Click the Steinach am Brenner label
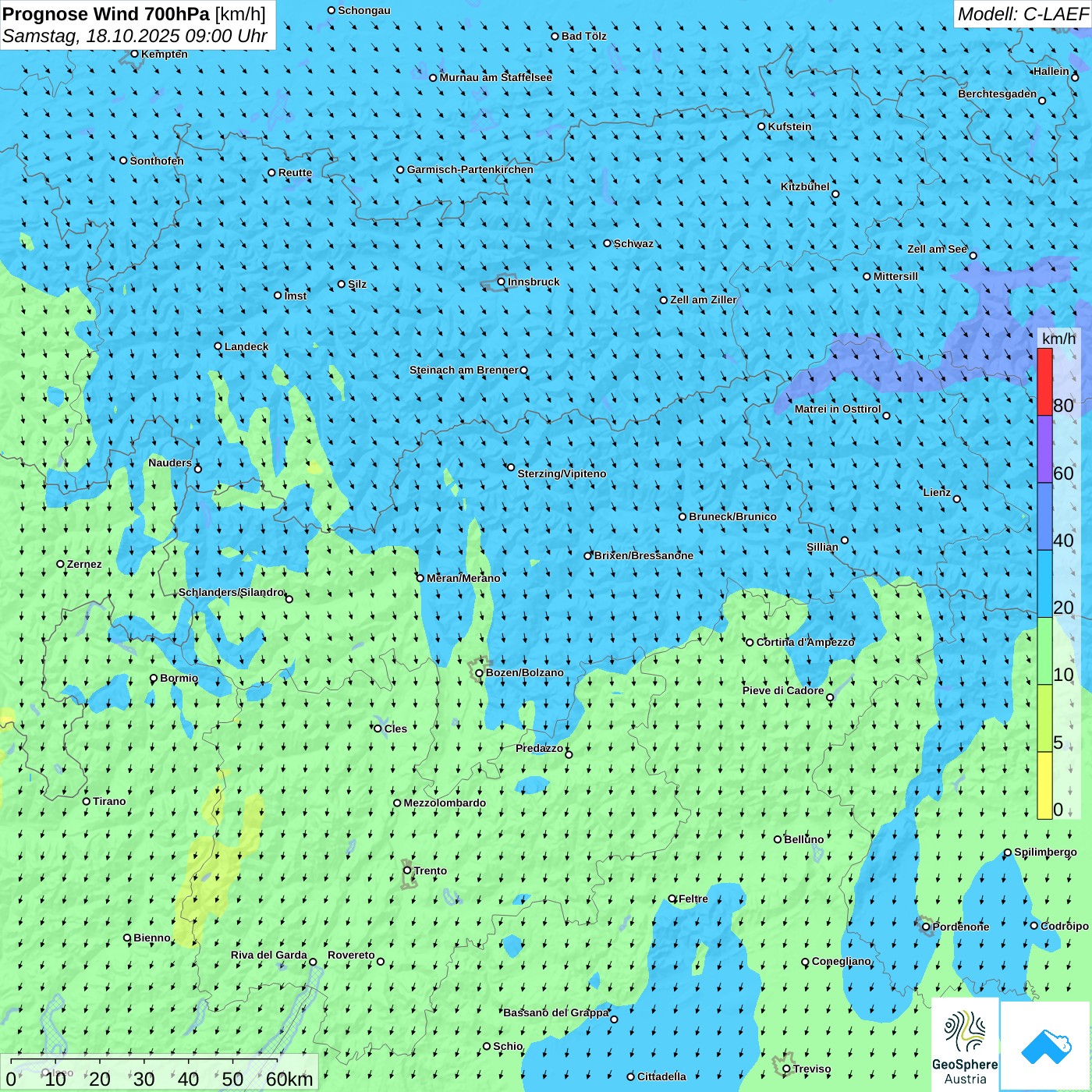Viewport: 1092px width, 1092px height. [x=463, y=370]
